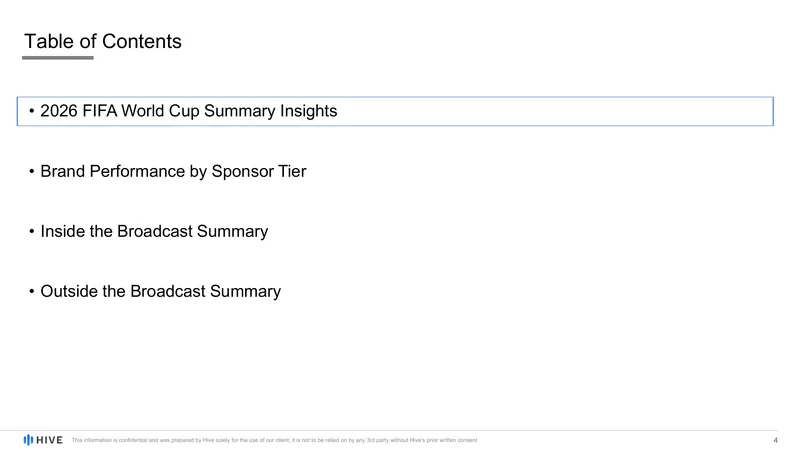Select the bullet before Outside the Broadcast
800x450 pixels.
tap(32, 291)
